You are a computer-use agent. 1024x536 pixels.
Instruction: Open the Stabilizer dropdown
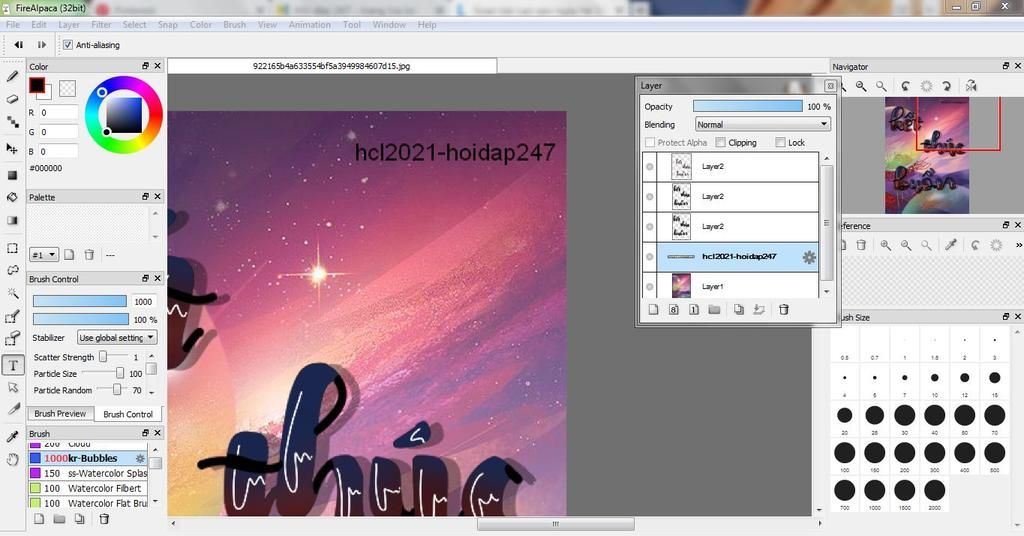click(x=117, y=338)
